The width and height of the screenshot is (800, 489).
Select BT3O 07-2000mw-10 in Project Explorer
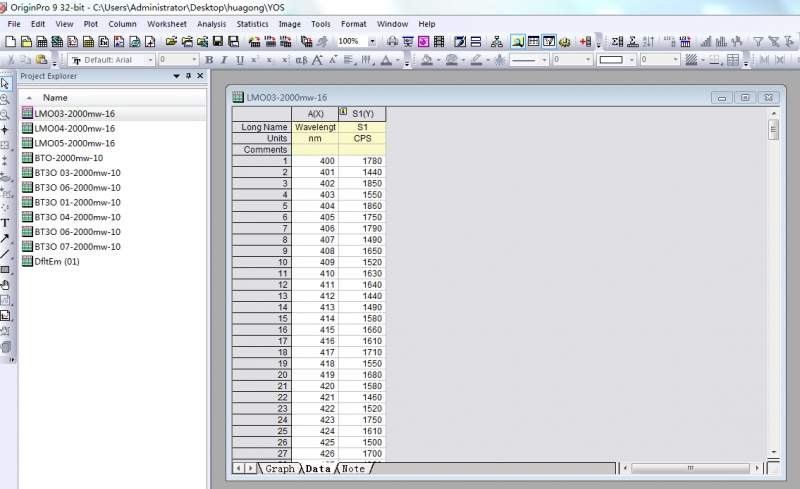[x=78, y=247]
